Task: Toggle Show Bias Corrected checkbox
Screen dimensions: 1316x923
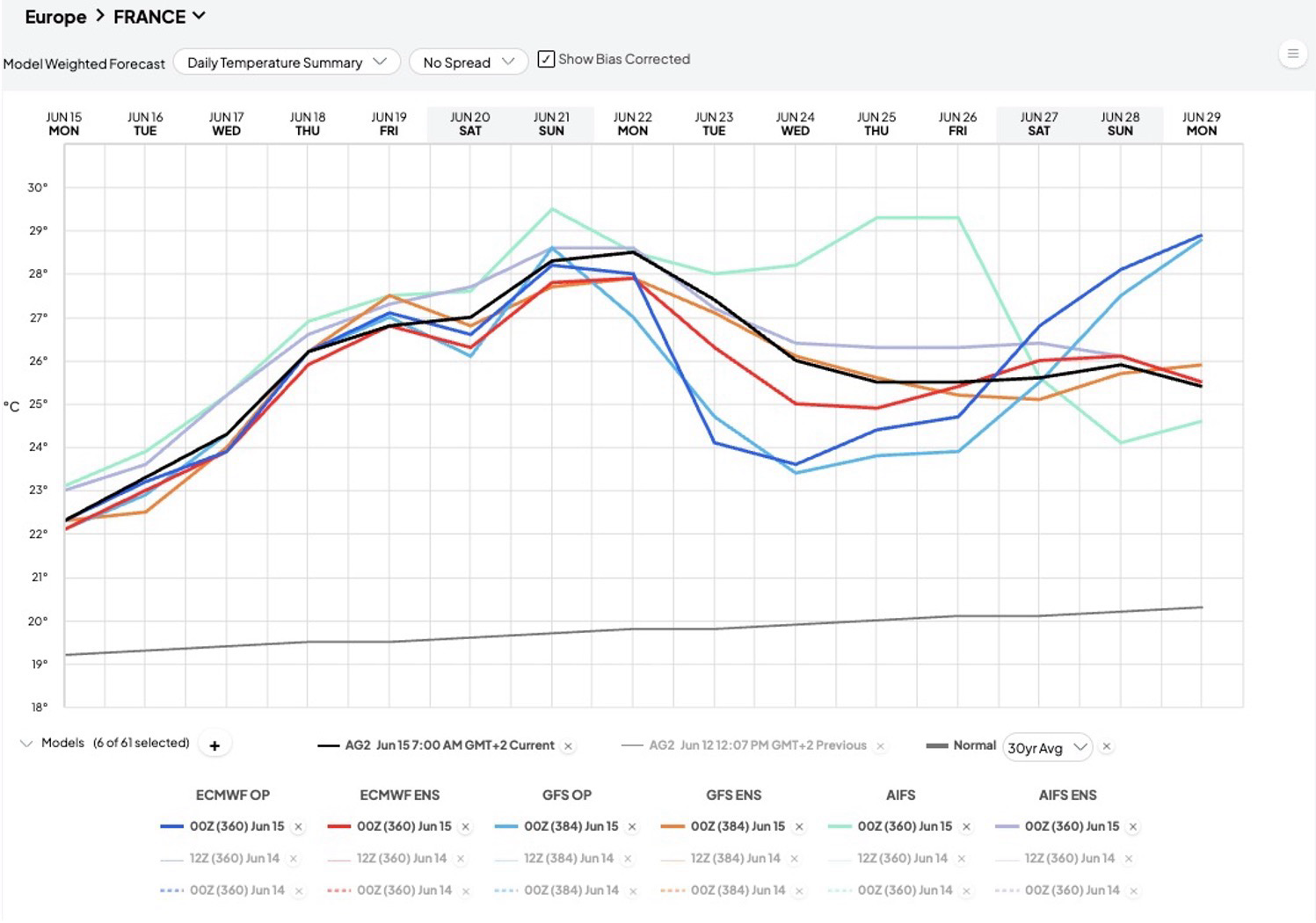Action: pos(546,59)
